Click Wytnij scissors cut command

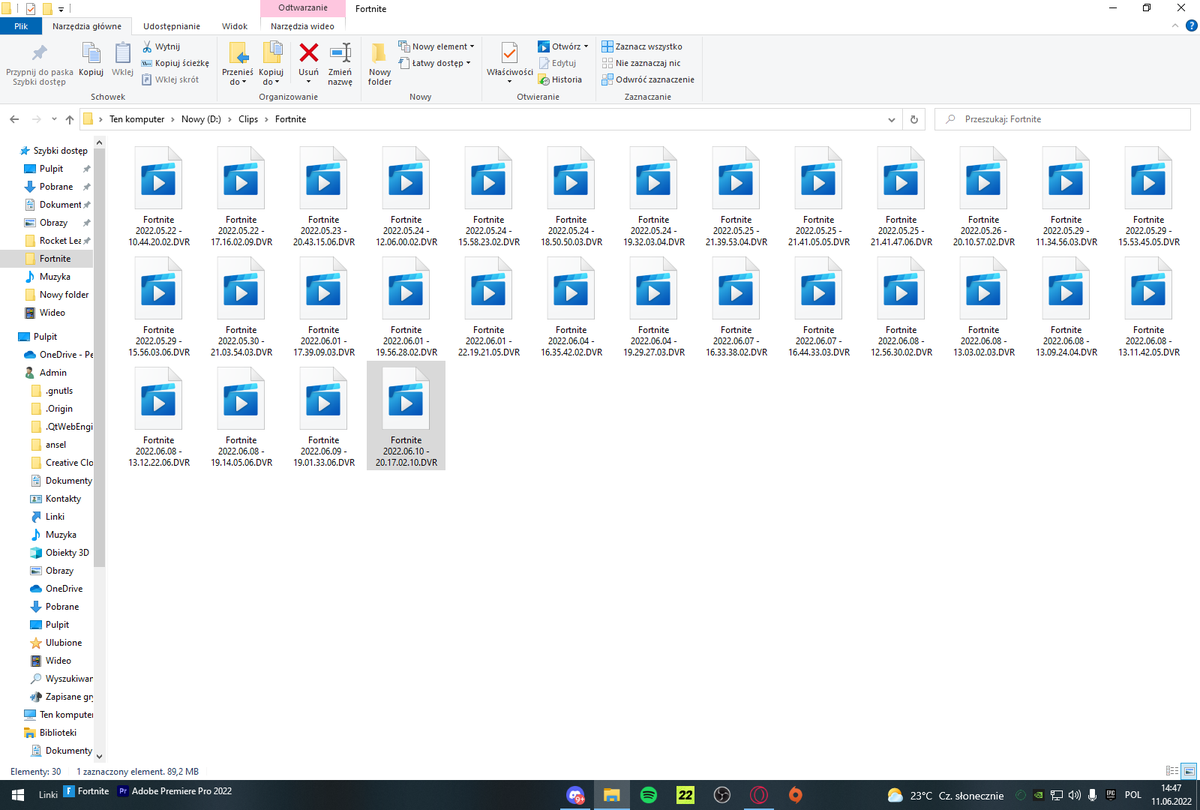[160, 46]
